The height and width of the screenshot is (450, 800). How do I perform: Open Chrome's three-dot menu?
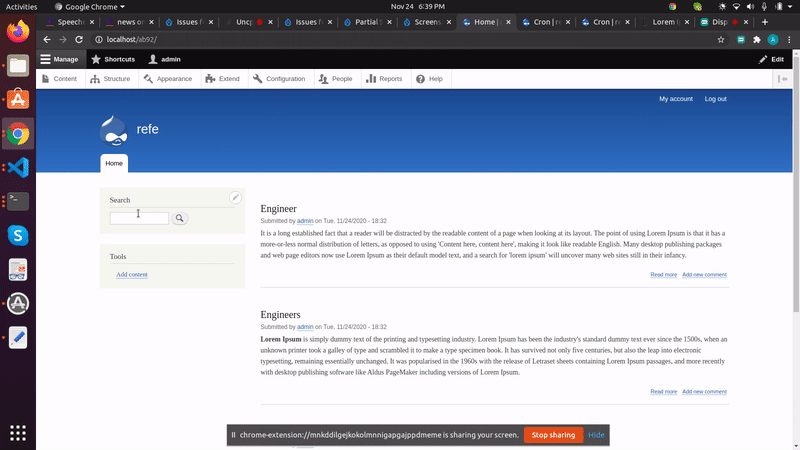point(789,39)
